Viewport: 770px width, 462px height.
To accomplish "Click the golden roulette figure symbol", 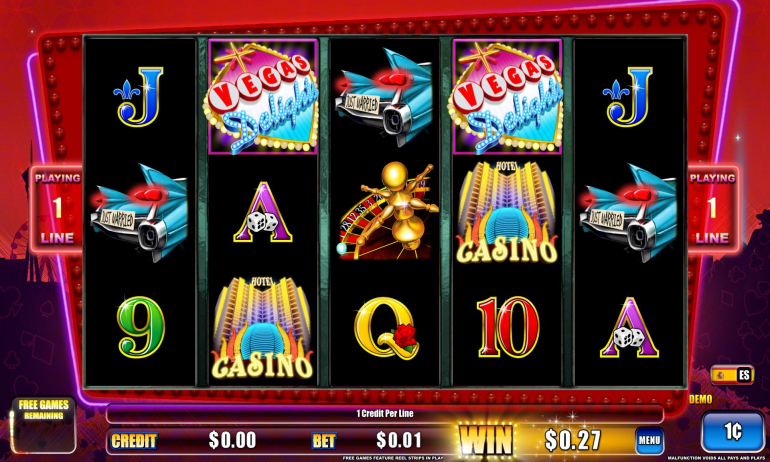I will click(x=387, y=211).
